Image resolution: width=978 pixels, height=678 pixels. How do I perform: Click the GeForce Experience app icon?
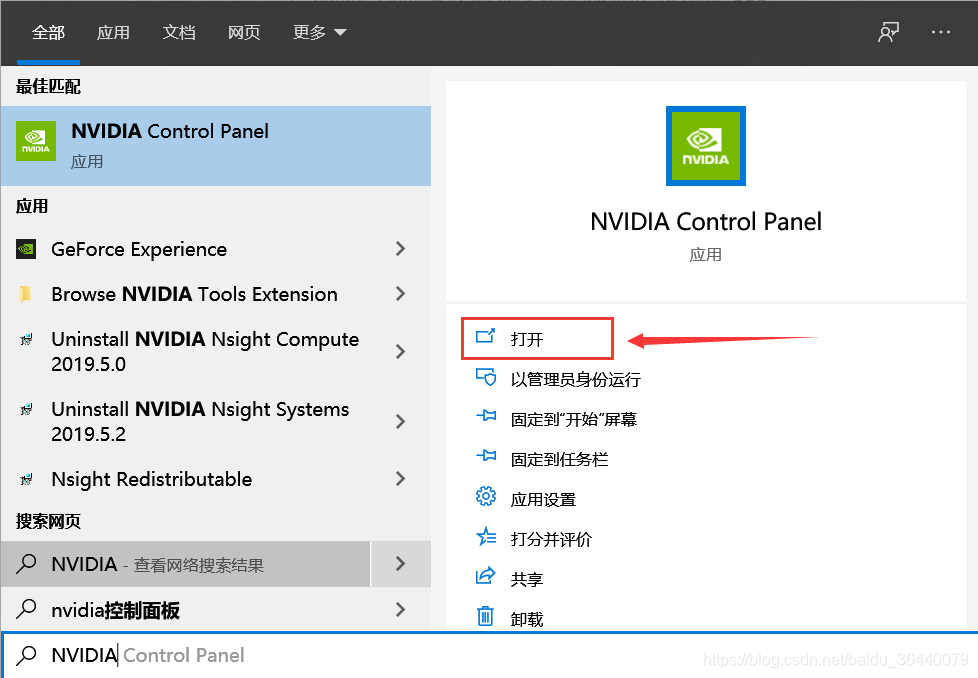click(26, 249)
